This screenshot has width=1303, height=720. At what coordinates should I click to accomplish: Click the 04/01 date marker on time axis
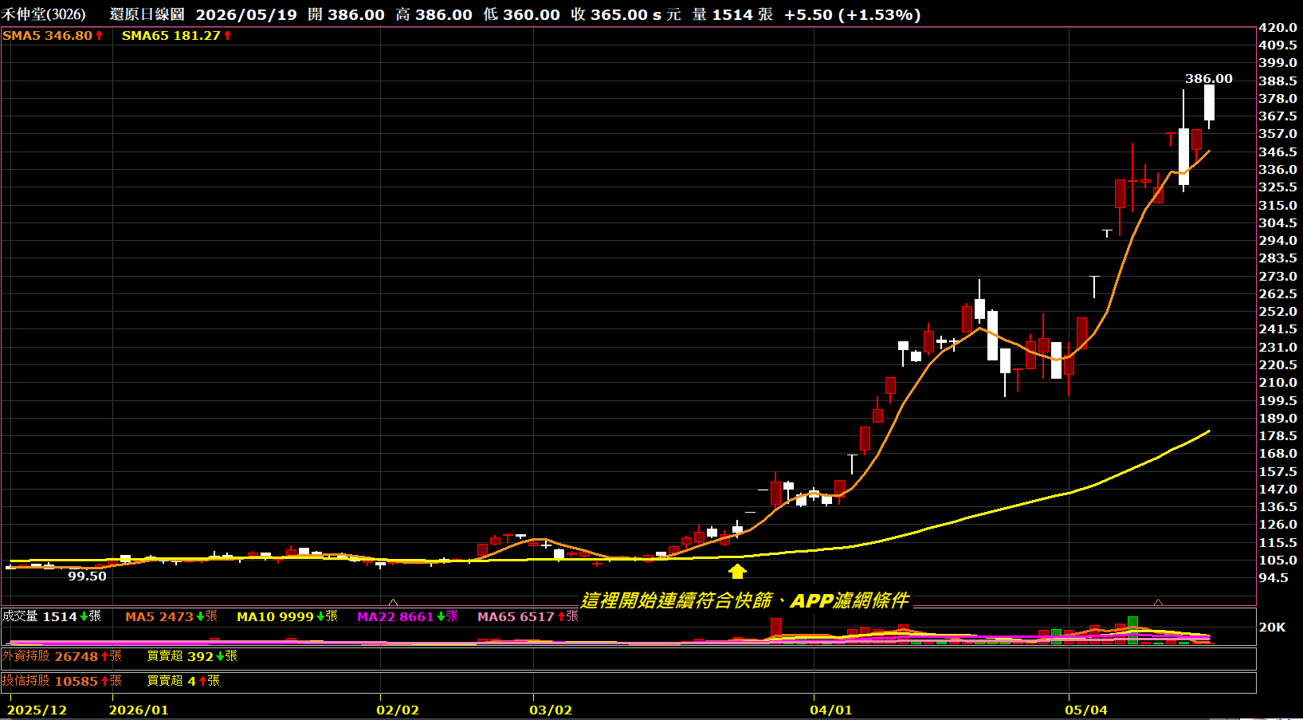tap(831, 710)
